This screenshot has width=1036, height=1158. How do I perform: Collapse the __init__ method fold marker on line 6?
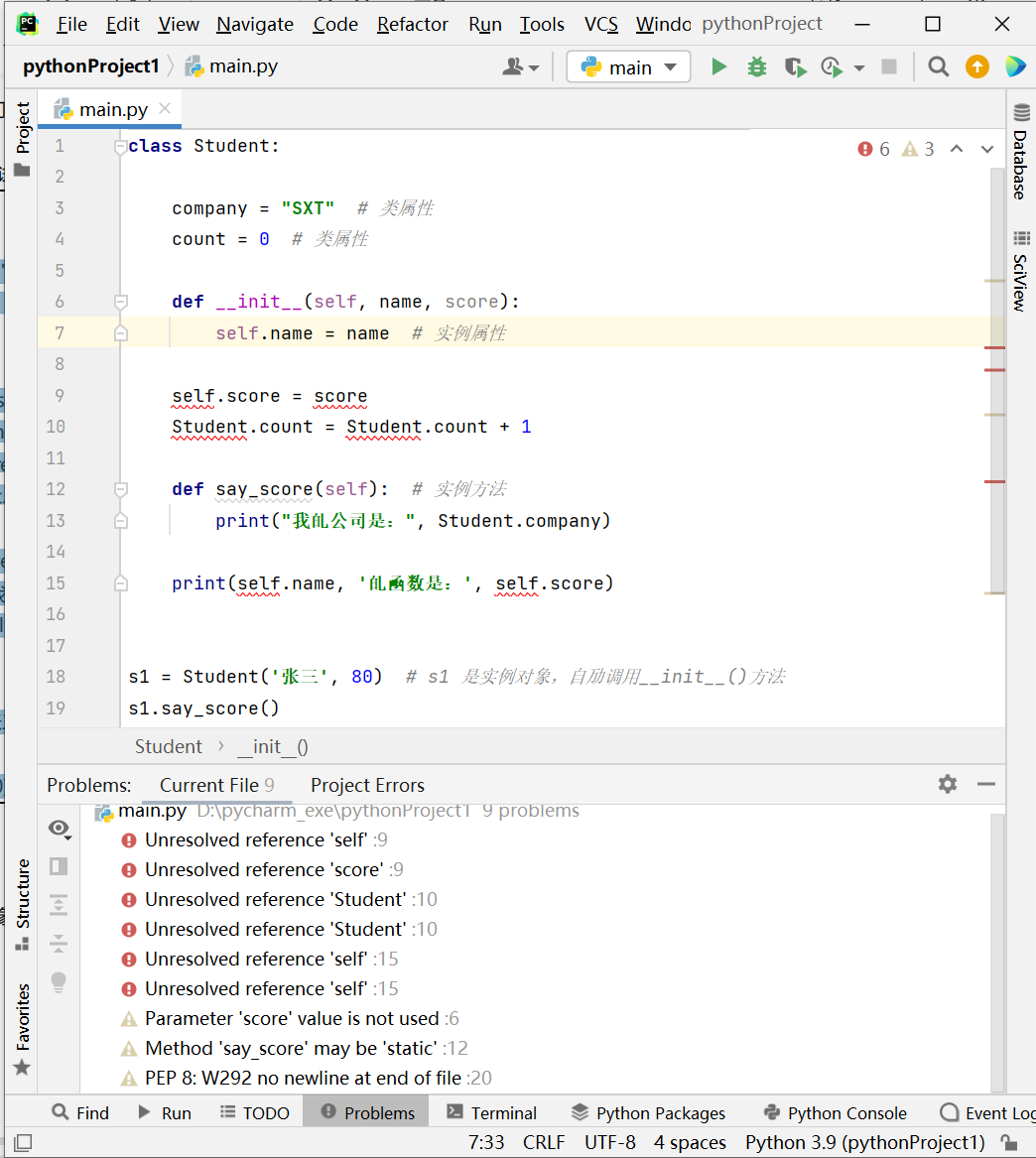121,302
